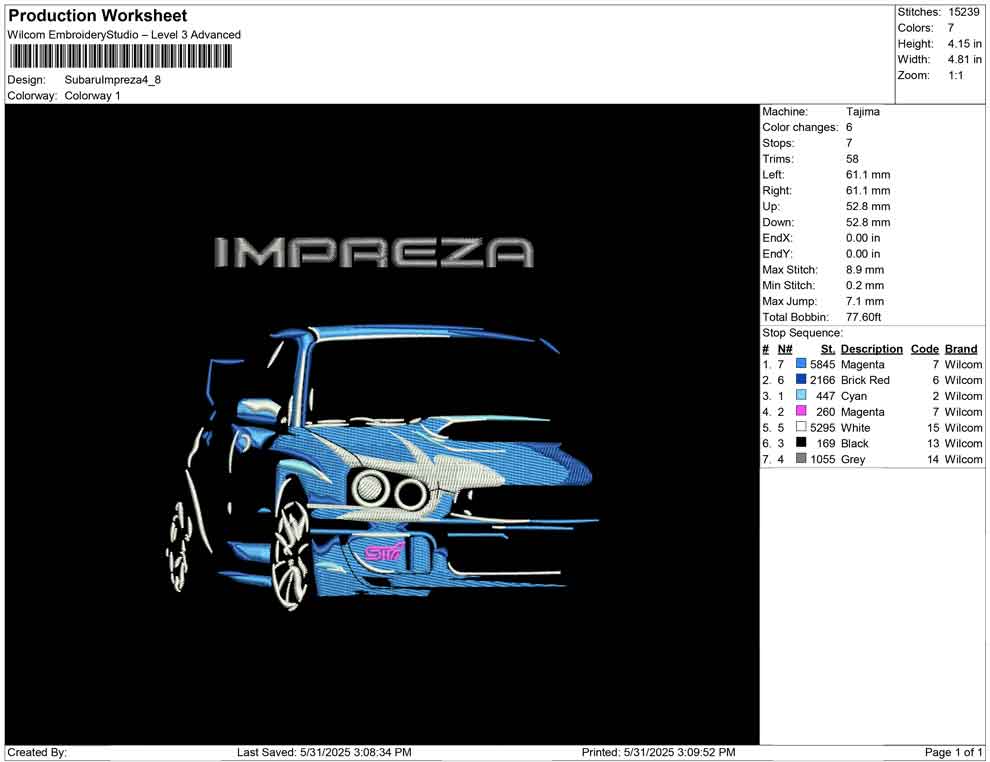This screenshot has width=990, height=762.
Task: Click the Black color swatch
Action: point(801,443)
